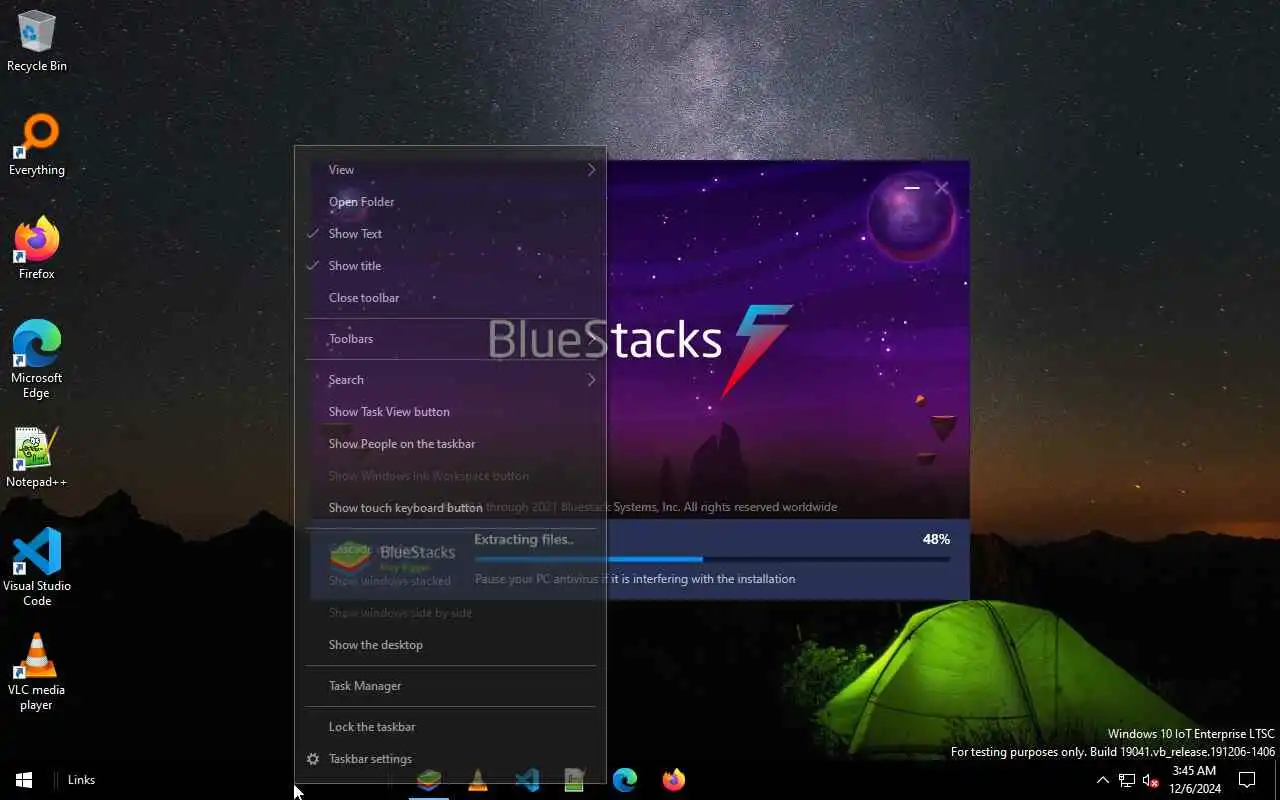Click the antivirus interference notice text

[x=635, y=579]
